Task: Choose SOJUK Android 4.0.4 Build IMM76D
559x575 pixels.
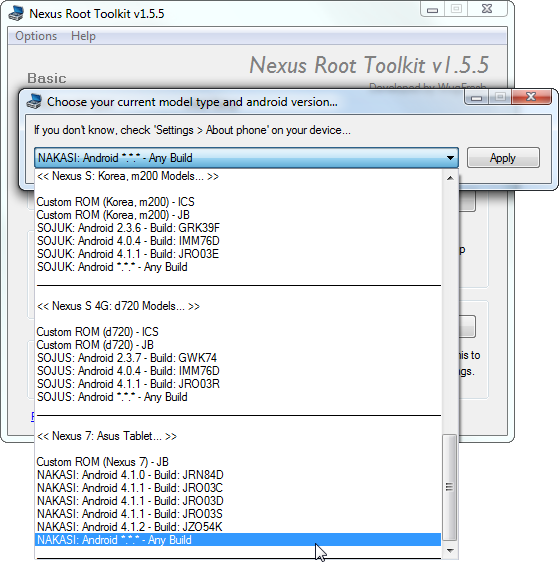Action: 238,241
